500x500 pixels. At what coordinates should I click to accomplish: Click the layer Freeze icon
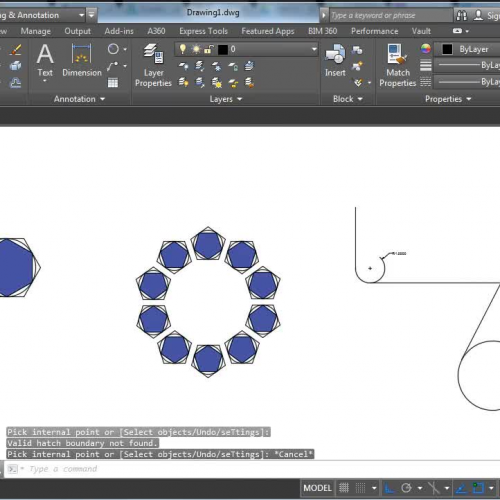pyautogui.click(x=217, y=66)
